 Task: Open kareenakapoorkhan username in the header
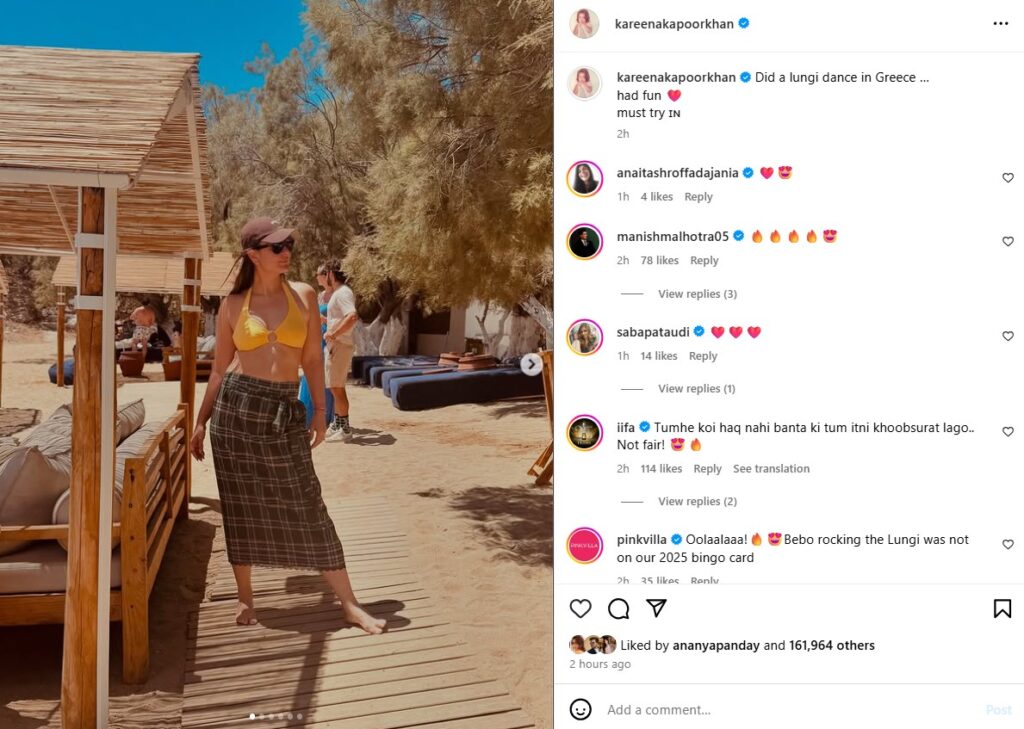[674, 24]
